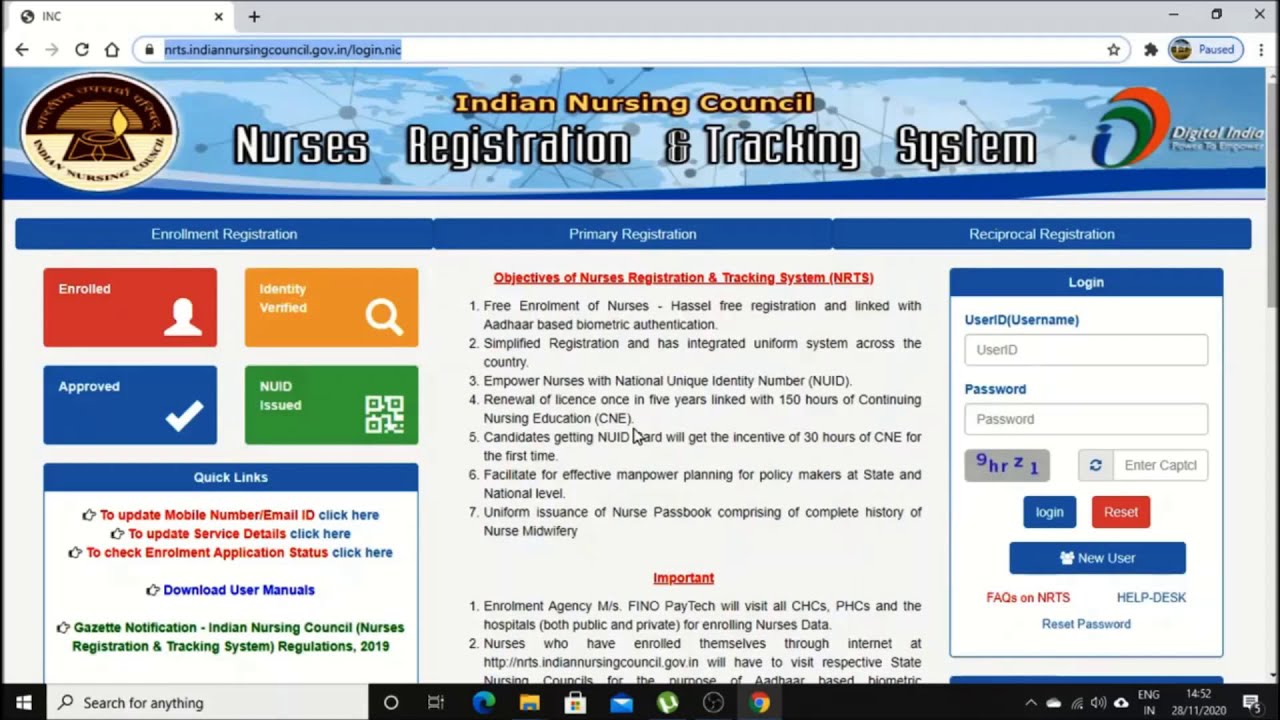Open the Reciprocal Registration tab
Image resolution: width=1280 pixels, height=720 pixels.
click(1041, 234)
